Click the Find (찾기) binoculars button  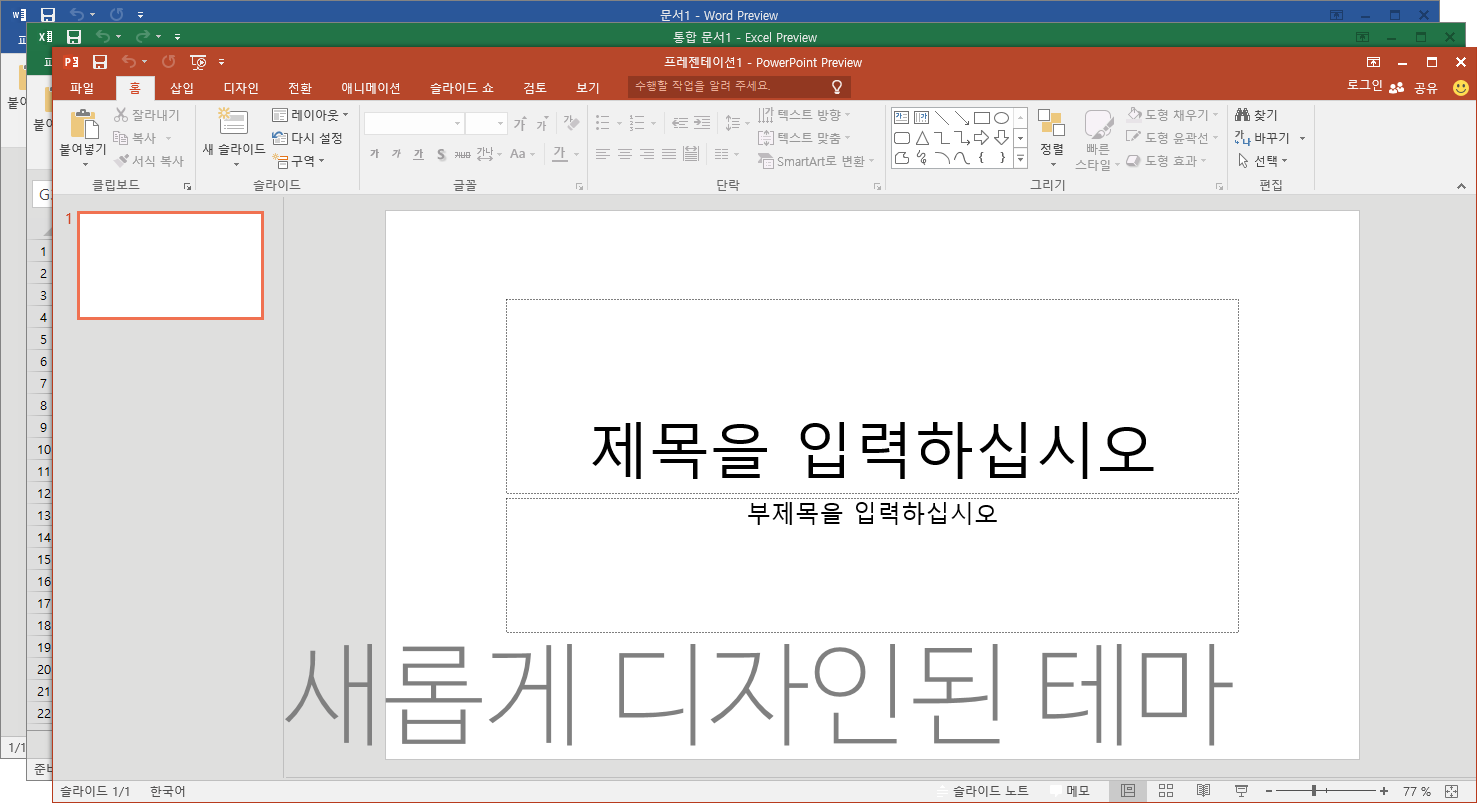pos(1256,115)
